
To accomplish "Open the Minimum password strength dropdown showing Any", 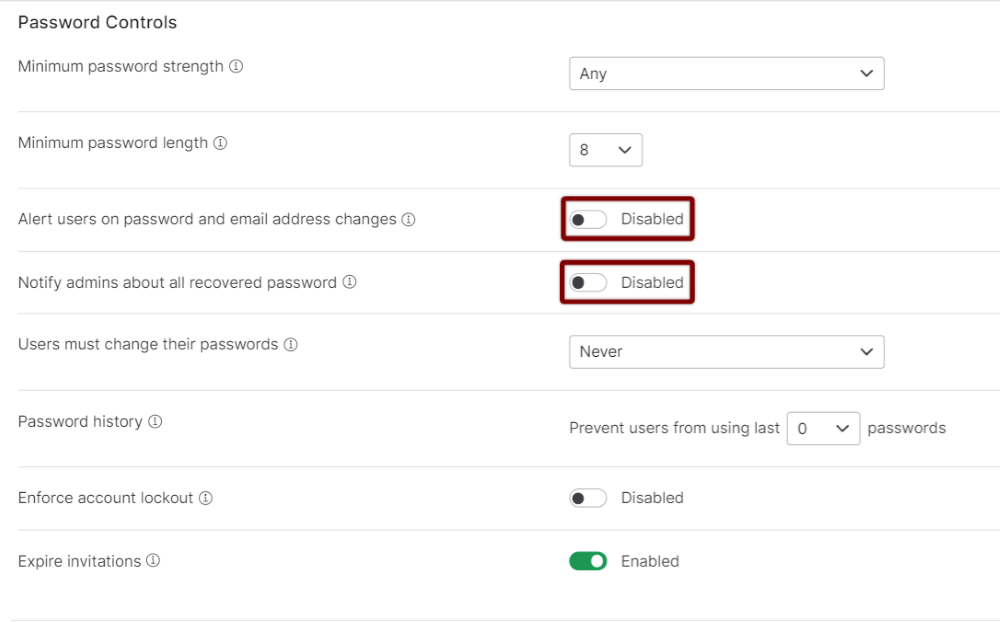I will coord(726,73).
